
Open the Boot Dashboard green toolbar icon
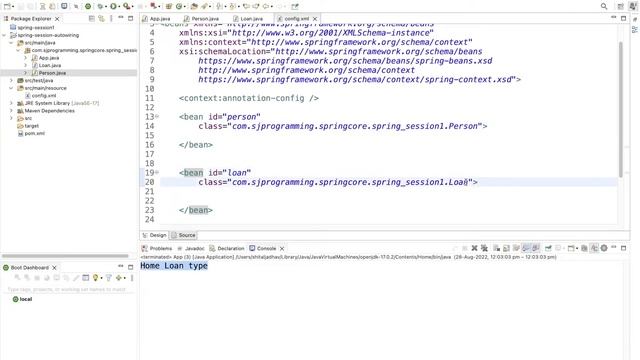point(88,6)
